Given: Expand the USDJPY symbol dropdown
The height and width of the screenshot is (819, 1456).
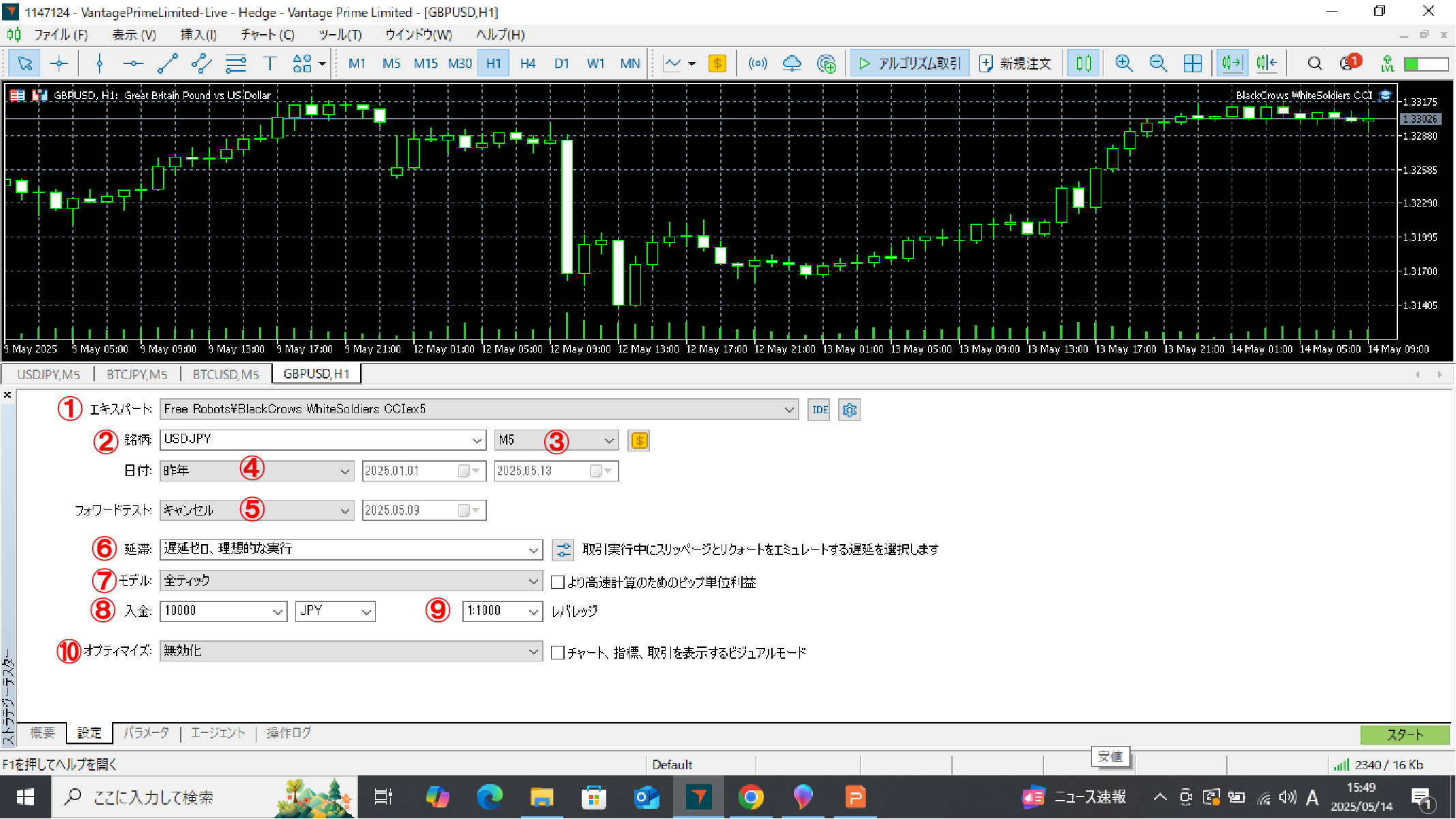Looking at the screenshot, I should point(477,441).
